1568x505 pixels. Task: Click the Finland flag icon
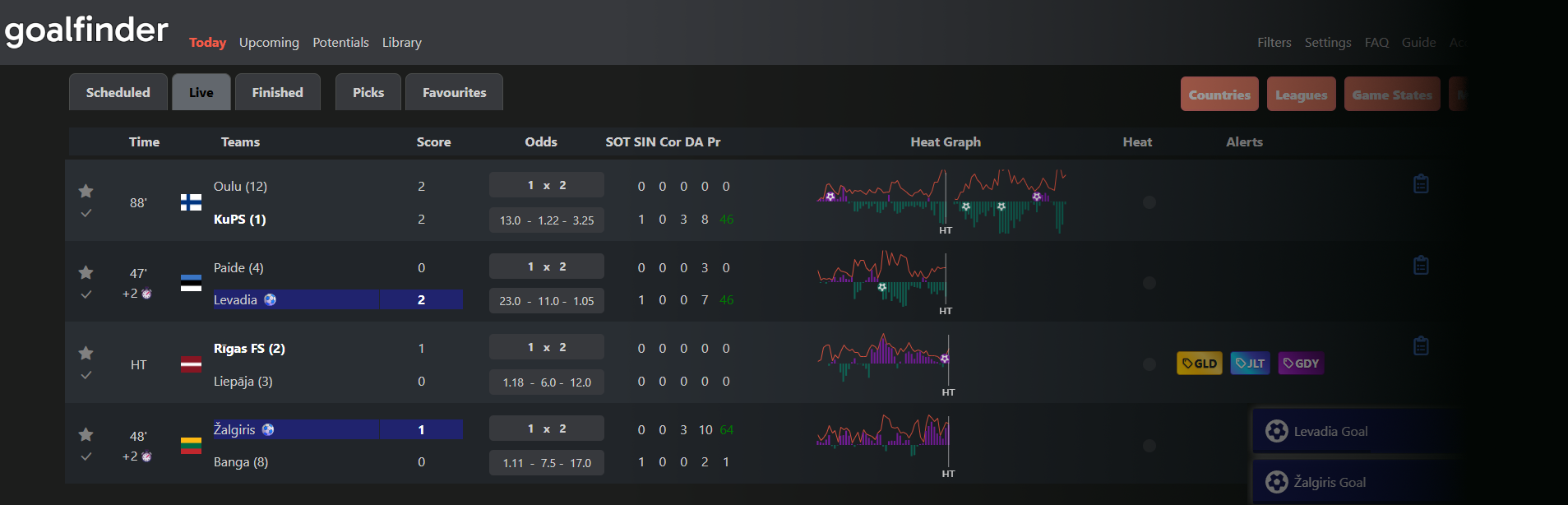[191, 202]
